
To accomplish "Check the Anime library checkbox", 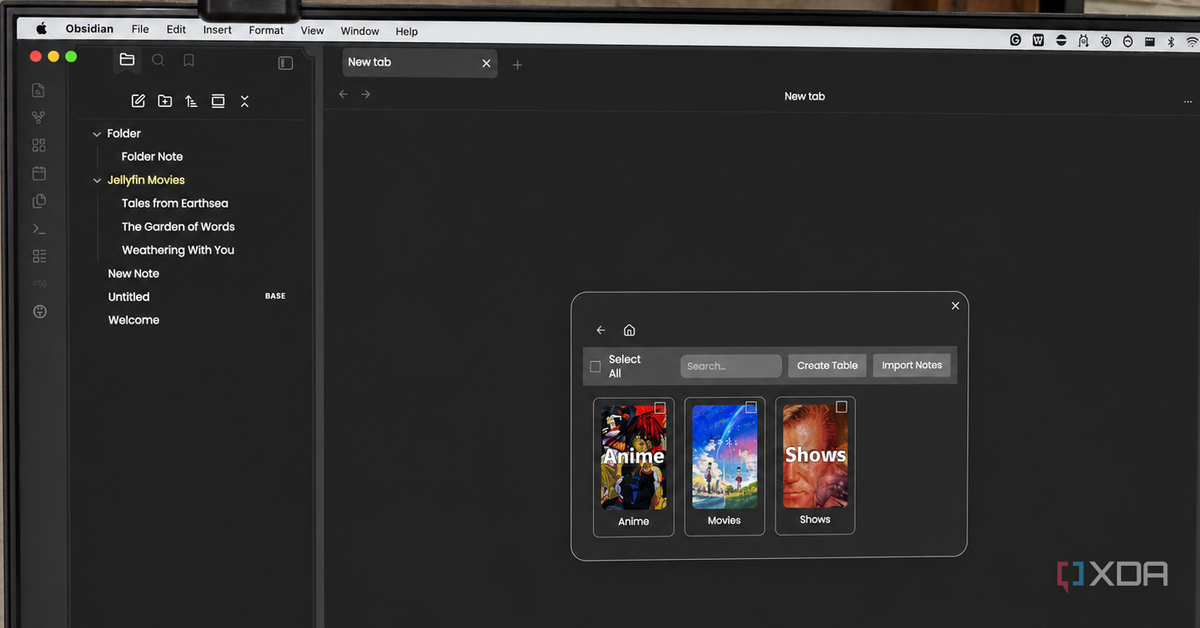I will coord(660,407).
